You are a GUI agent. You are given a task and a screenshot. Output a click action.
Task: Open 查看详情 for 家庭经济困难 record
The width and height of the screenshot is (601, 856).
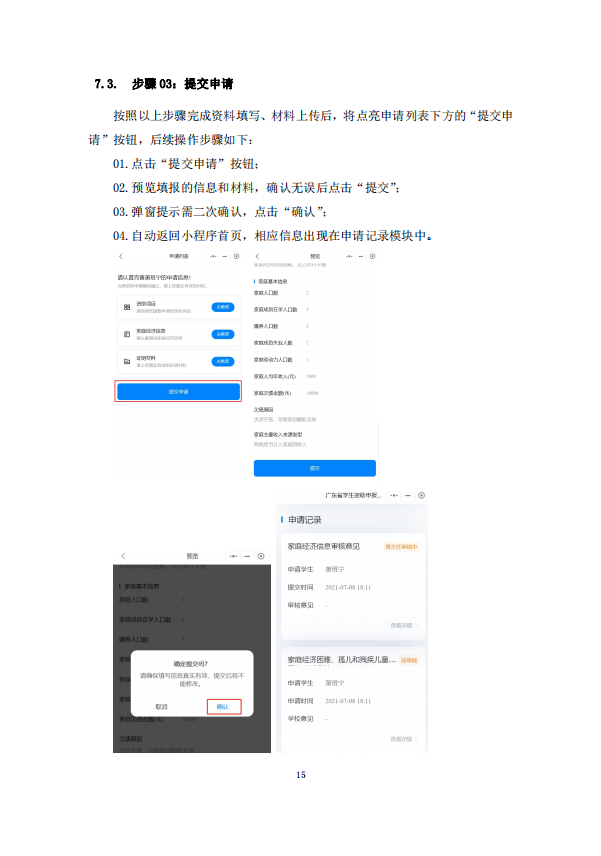click(x=403, y=739)
